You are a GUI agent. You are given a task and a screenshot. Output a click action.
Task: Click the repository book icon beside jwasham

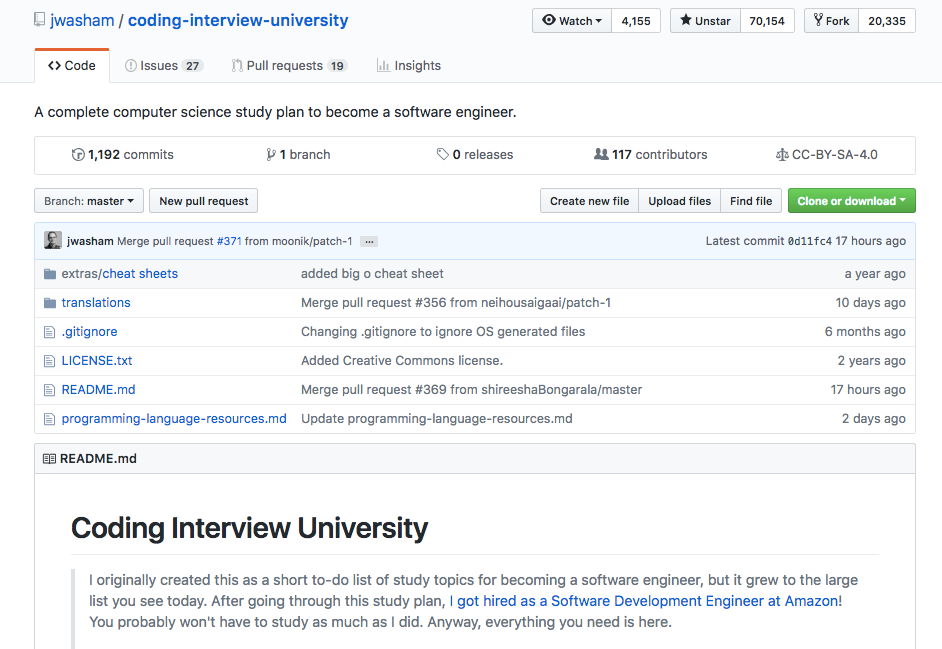point(39,20)
